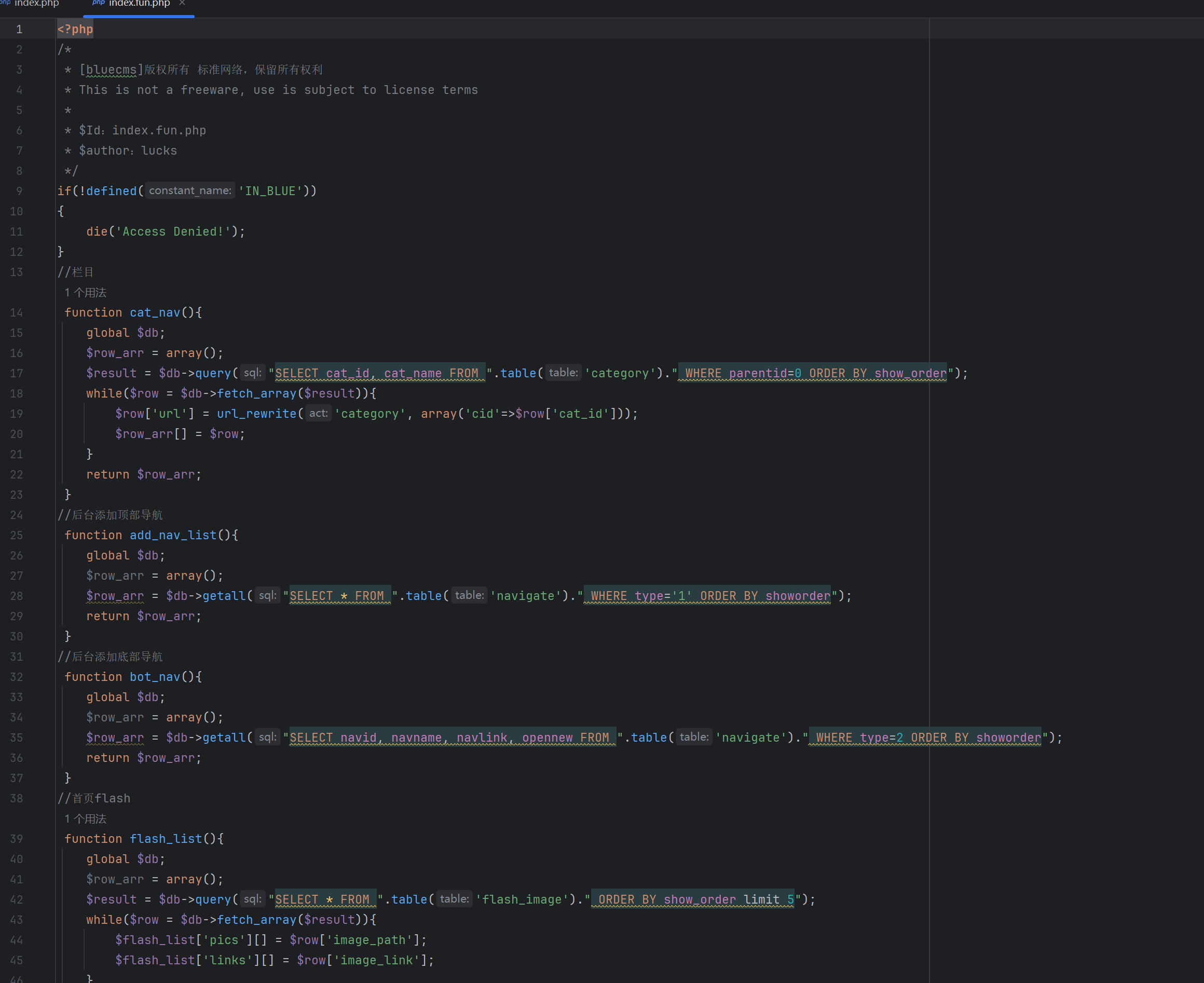Screen dimensions: 1204x983
Task: Click SELECT navid, navname, navlink, opennew query
Action: tap(452, 737)
